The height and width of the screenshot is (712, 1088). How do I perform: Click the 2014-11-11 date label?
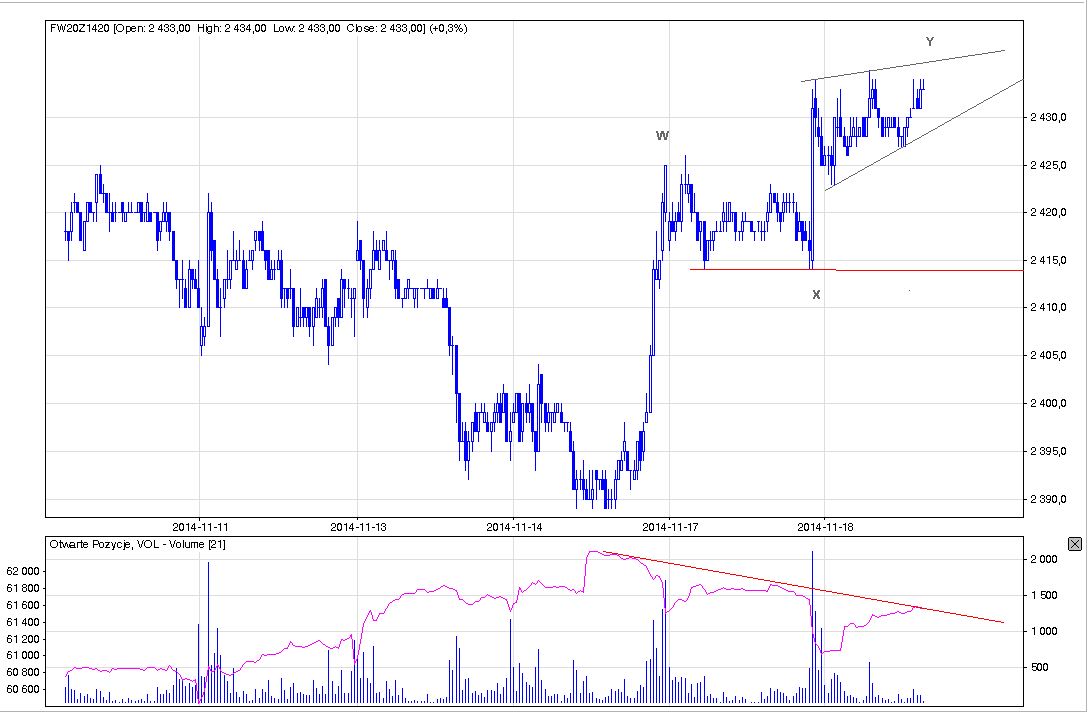click(201, 527)
